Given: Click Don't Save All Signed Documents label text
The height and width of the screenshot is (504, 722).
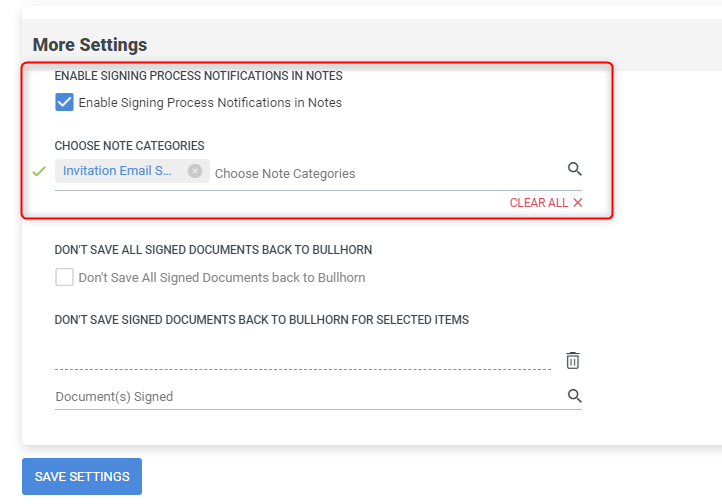Looking at the screenshot, I should (222, 278).
